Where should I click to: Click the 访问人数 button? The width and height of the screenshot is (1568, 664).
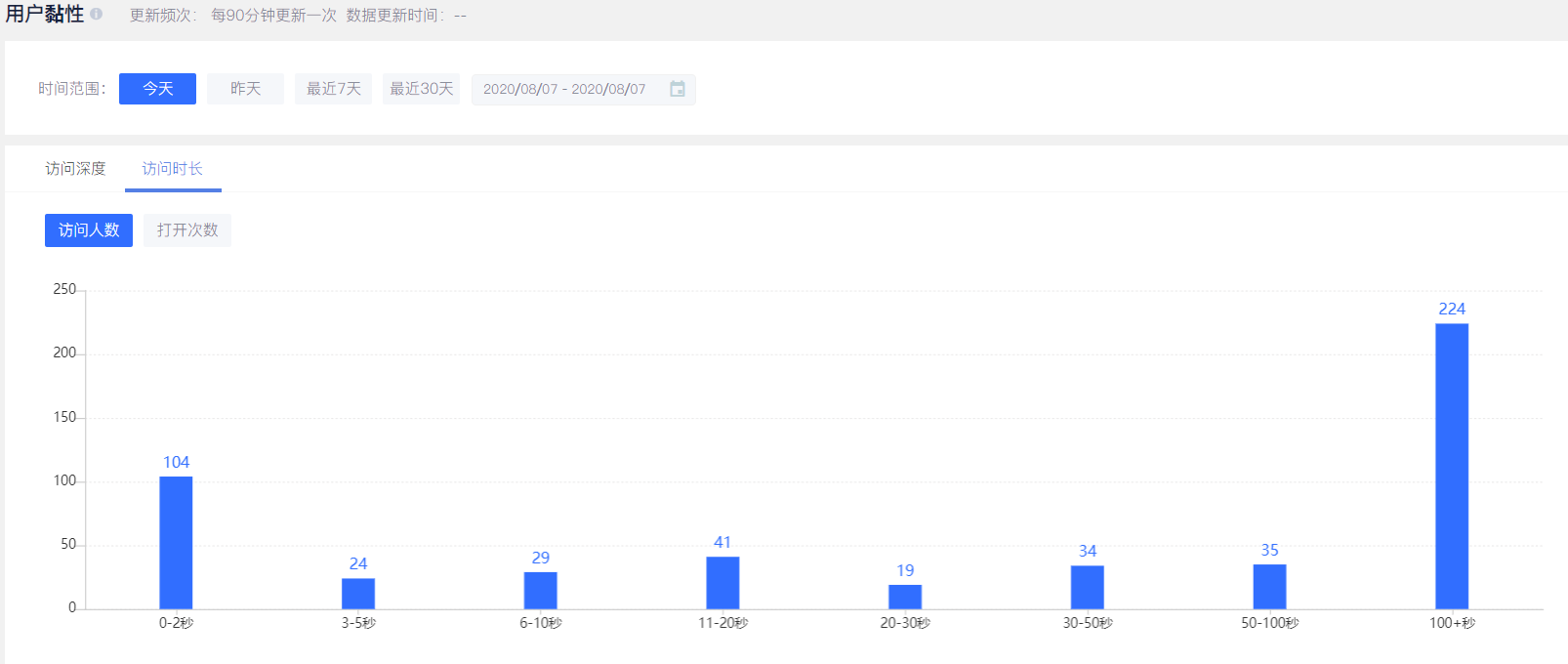click(89, 230)
